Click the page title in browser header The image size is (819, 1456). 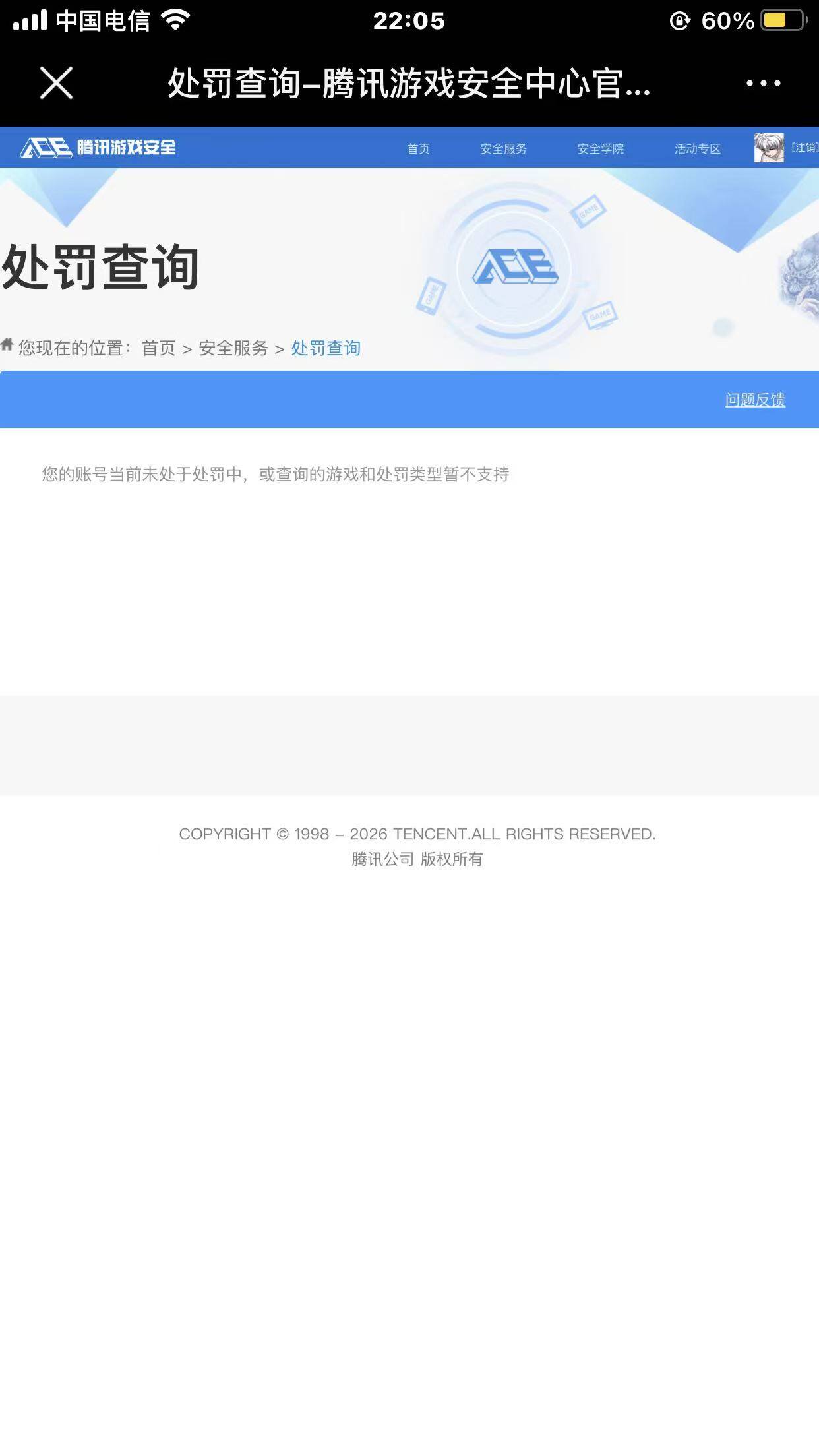(x=409, y=84)
